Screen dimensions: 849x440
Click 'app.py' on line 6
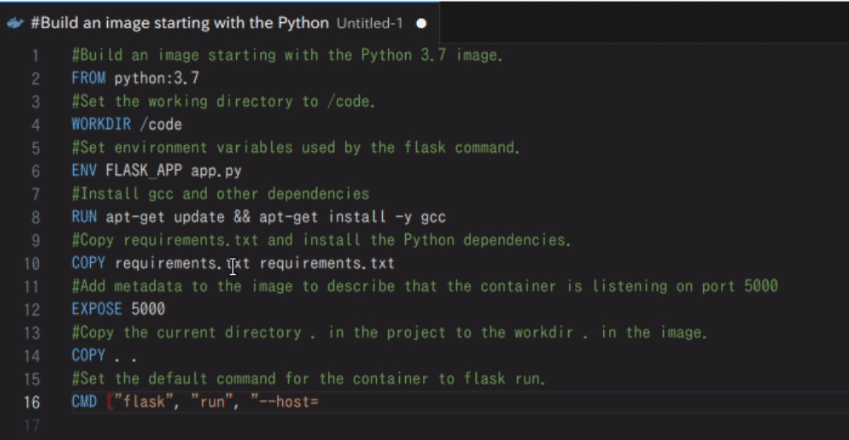tap(216, 171)
